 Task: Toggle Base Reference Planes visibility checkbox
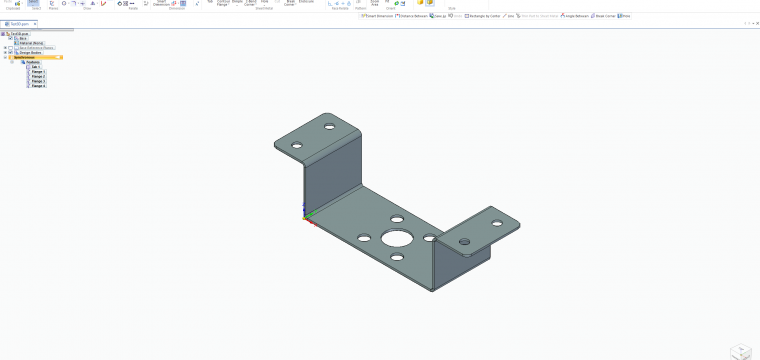click(x=10, y=48)
